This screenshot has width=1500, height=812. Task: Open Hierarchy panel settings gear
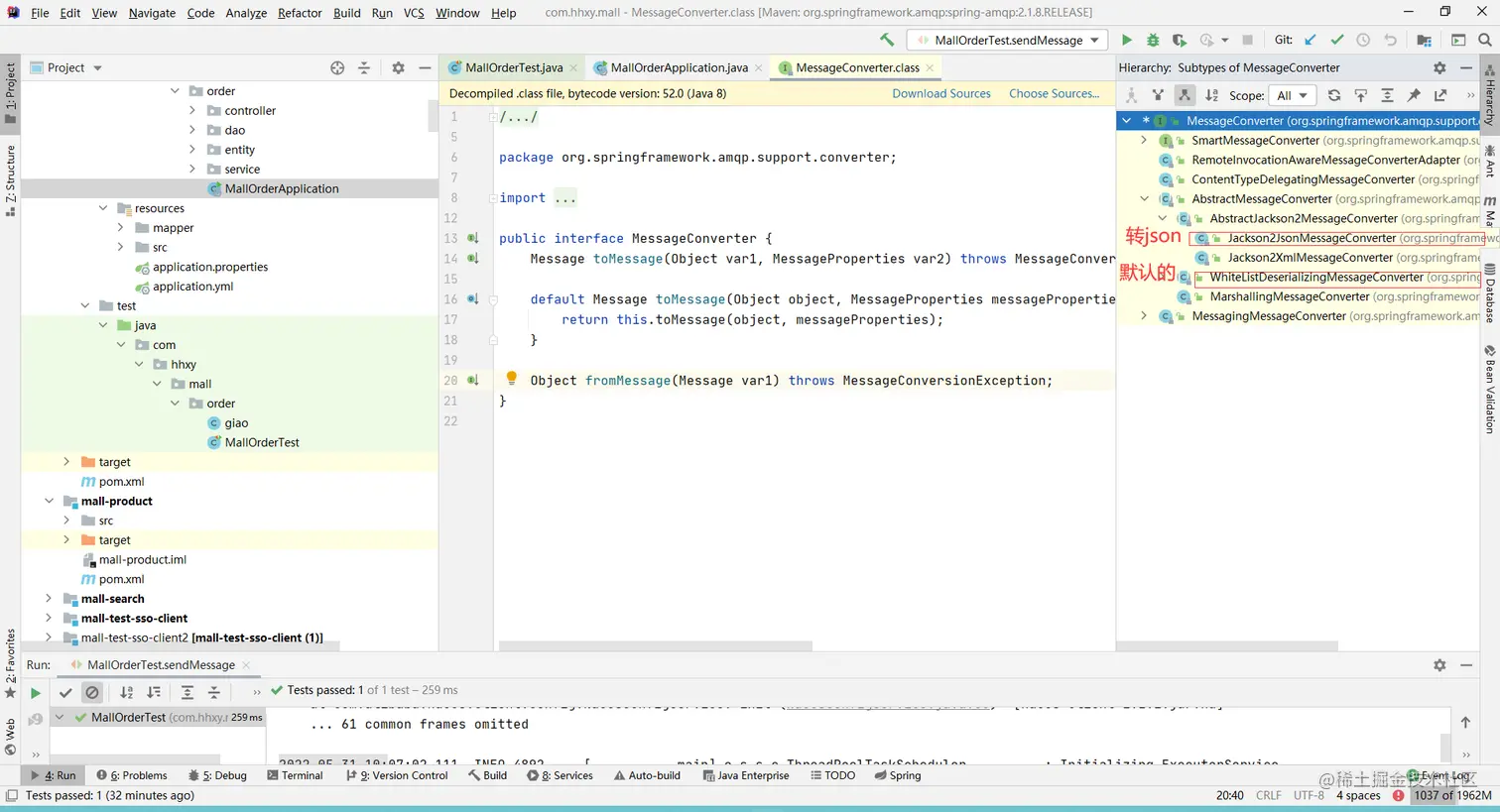[x=1439, y=67]
